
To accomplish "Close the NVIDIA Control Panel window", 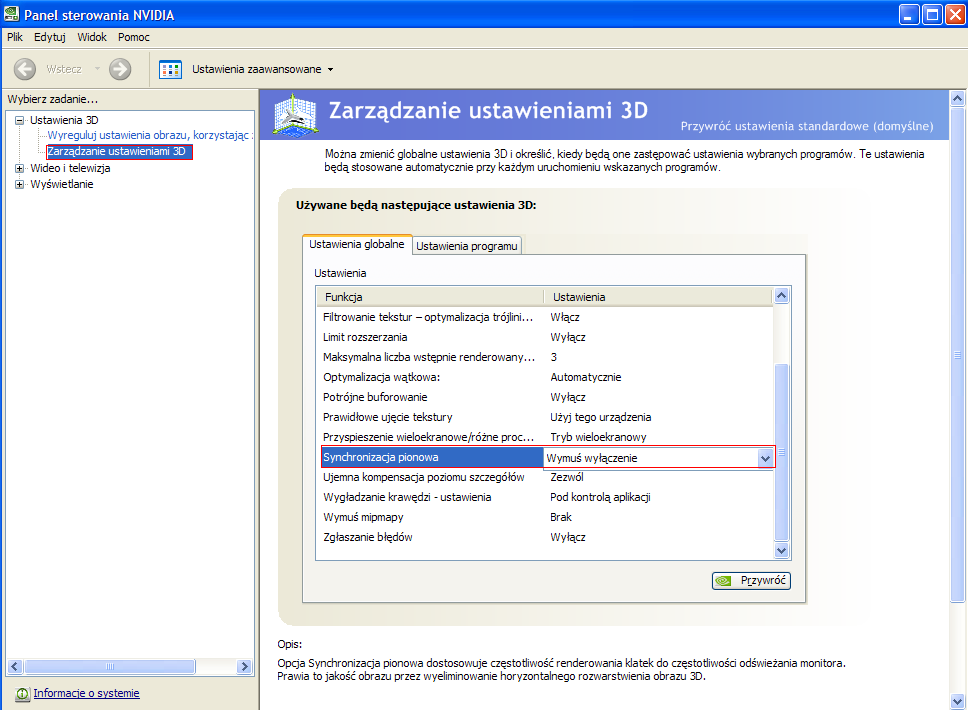I will point(955,14).
